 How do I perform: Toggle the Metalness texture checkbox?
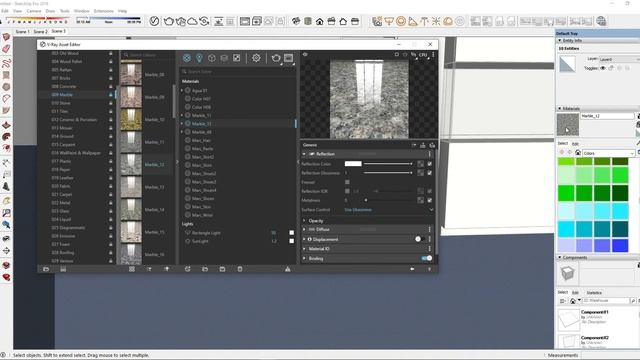[429, 200]
